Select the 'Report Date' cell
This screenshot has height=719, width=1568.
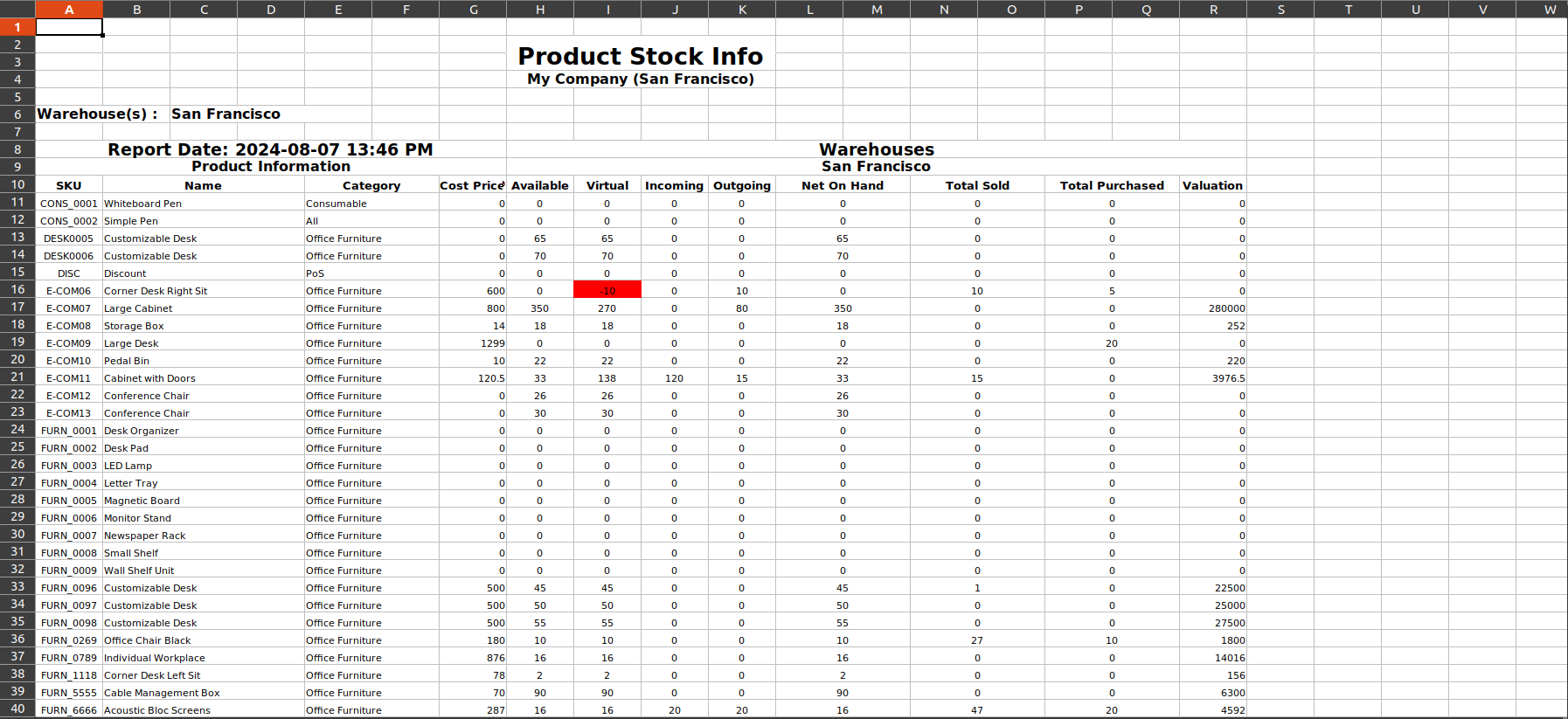[271, 149]
